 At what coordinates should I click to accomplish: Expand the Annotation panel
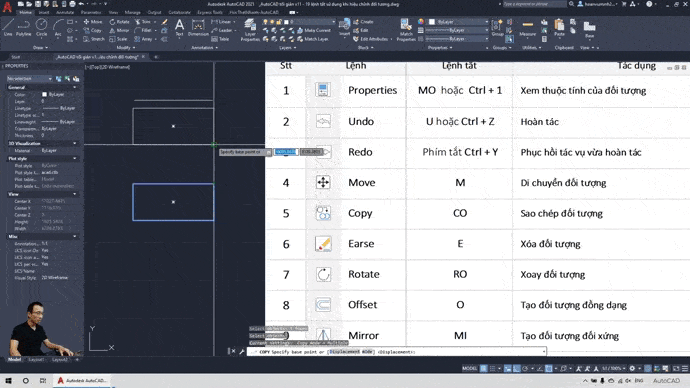point(204,48)
